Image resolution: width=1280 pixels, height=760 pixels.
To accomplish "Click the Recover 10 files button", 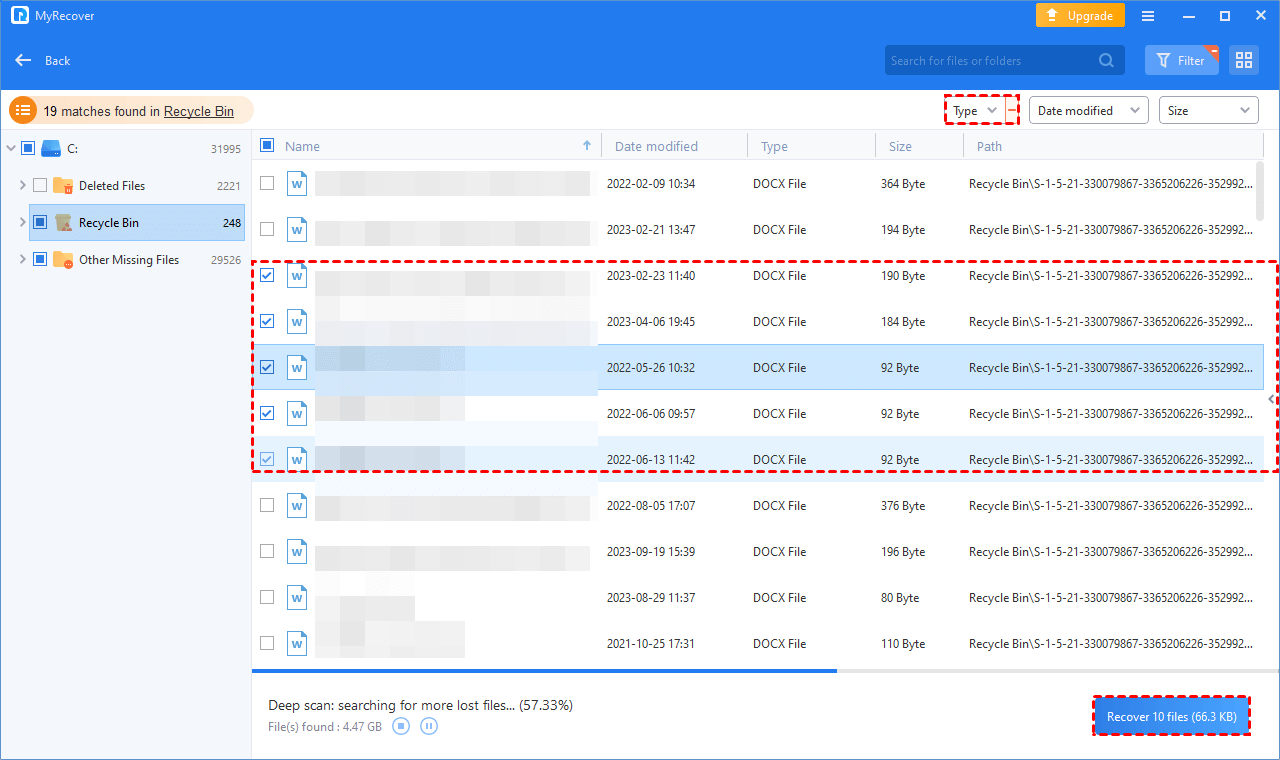I will click(1171, 716).
